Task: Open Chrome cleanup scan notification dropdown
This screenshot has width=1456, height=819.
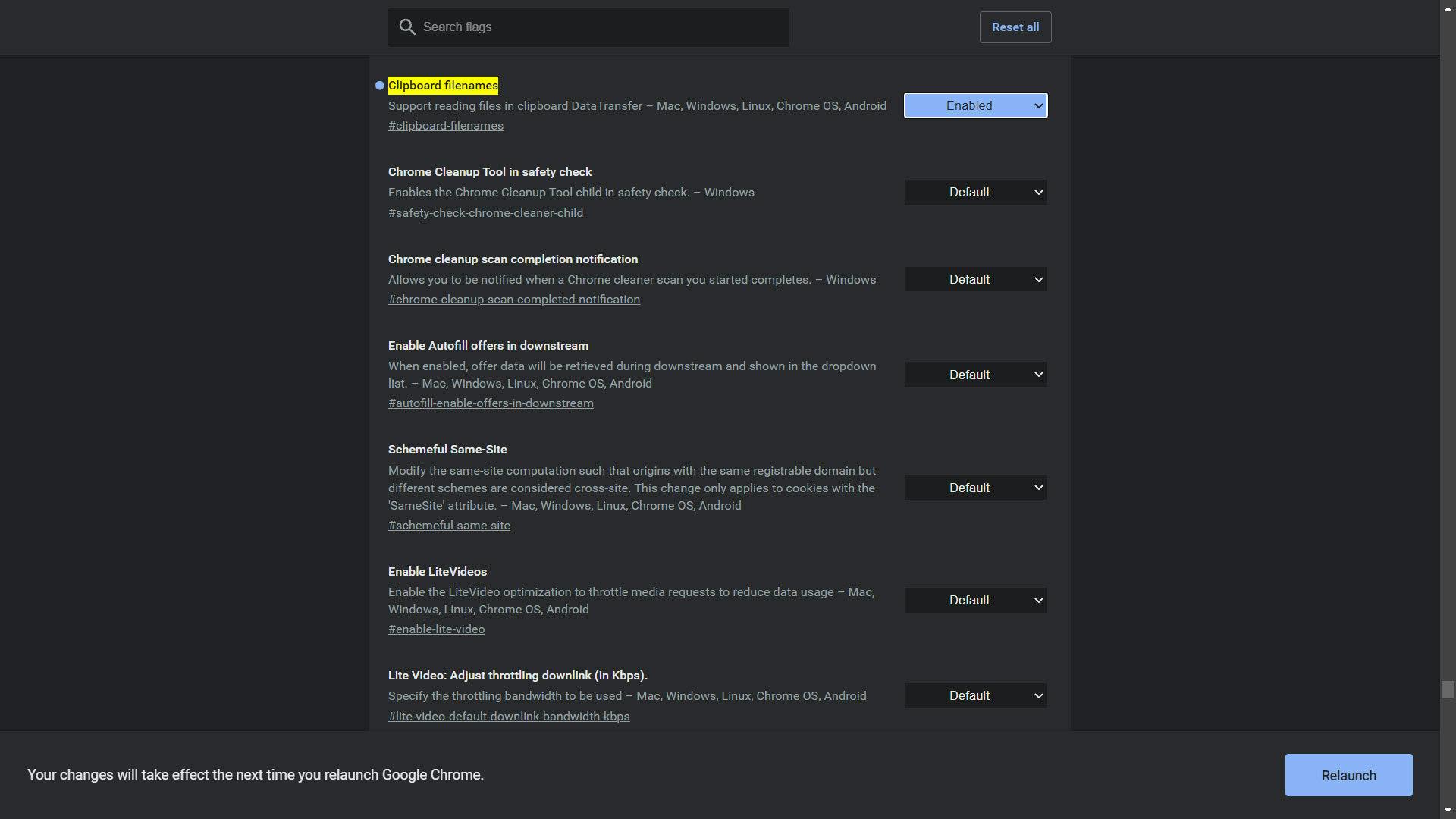Action: [975, 280]
